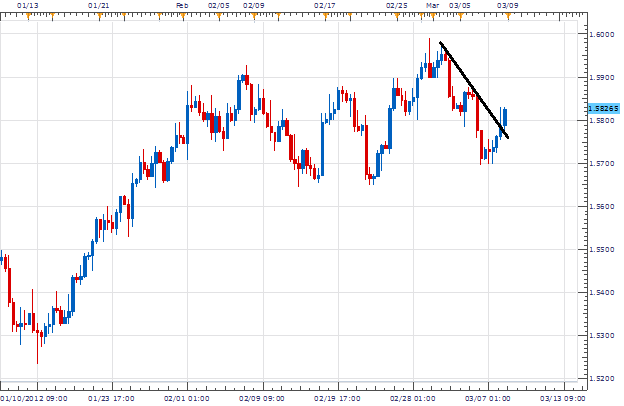Screen dimensions: 624x406
Task: Click the 02/28 01:00 time label
Action: coord(412,398)
